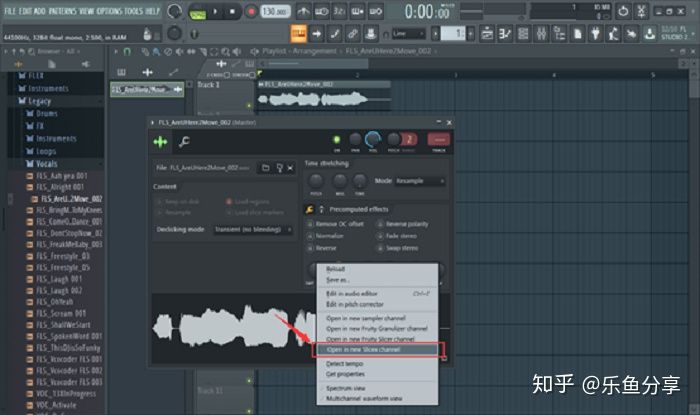Open the Declicking mode dropdown

pos(252,229)
